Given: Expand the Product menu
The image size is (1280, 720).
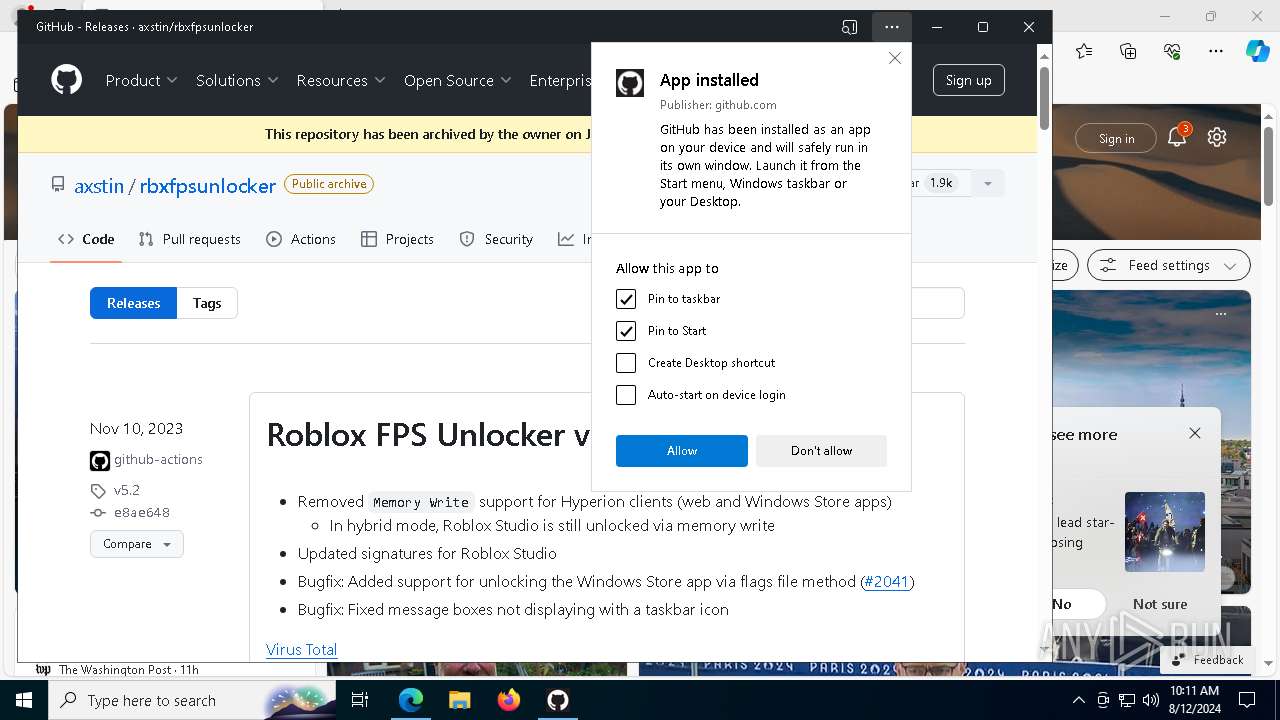Looking at the screenshot, I should [141, 80].
